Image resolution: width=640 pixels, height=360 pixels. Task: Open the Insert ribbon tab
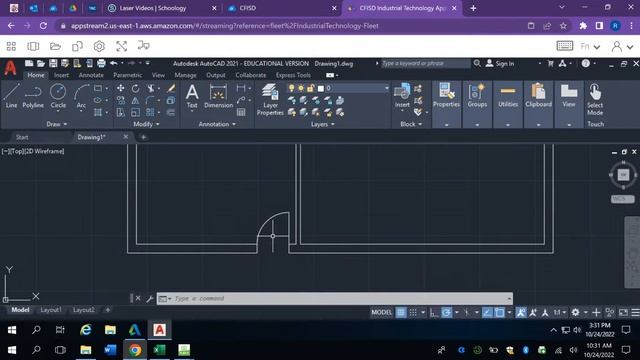click(x=61, y=75)
